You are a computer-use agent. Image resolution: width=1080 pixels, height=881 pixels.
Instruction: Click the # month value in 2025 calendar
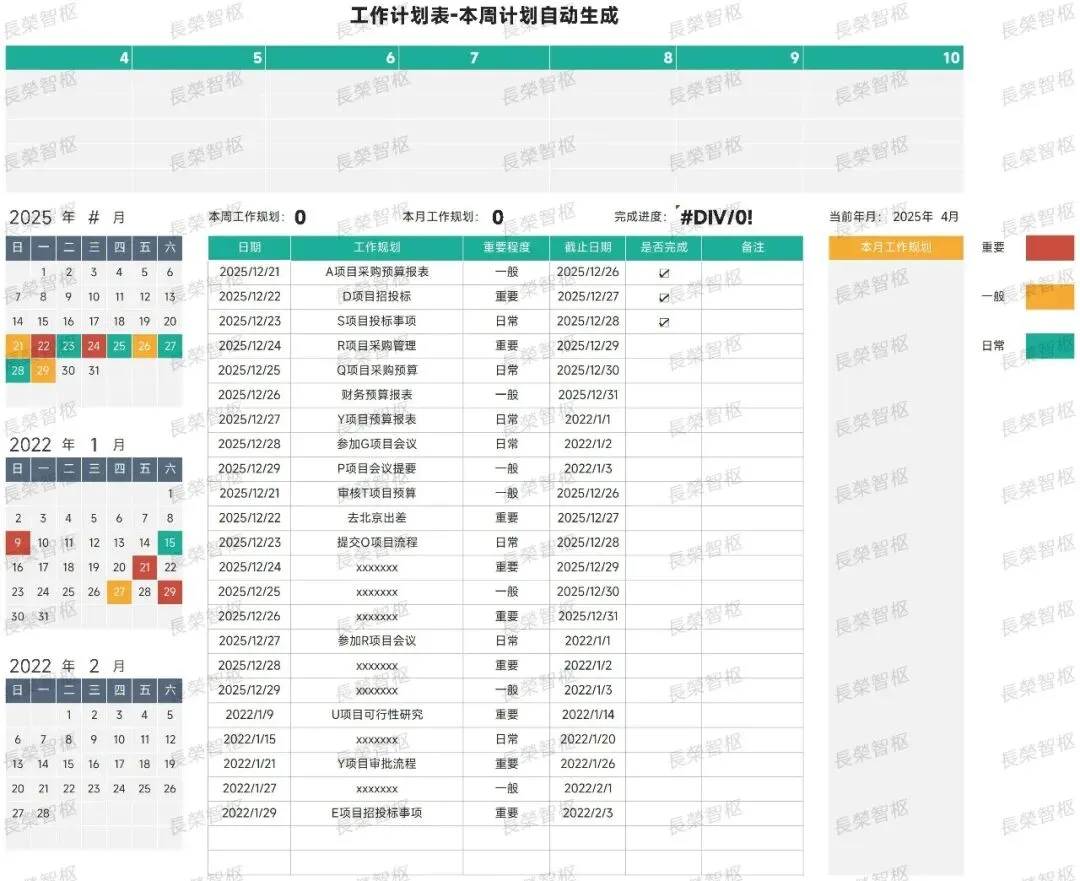94,218
